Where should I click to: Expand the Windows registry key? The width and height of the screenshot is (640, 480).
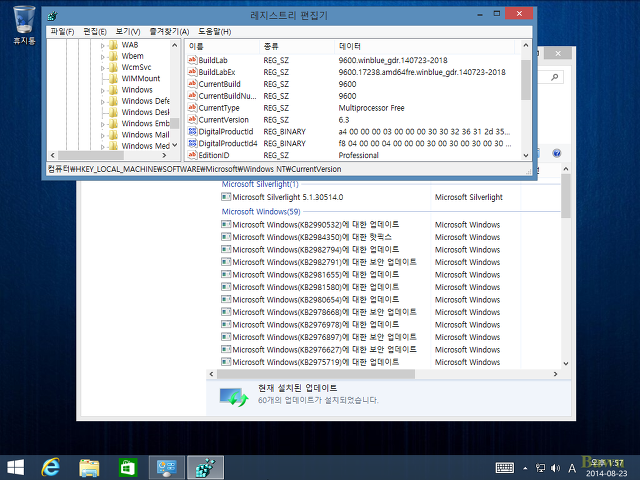(102, 91)
